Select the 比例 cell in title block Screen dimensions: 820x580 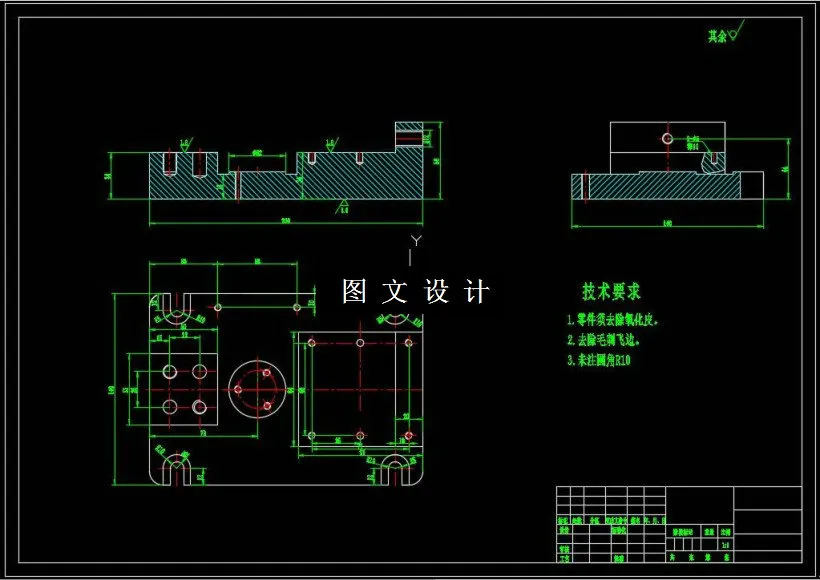[727, 531]
